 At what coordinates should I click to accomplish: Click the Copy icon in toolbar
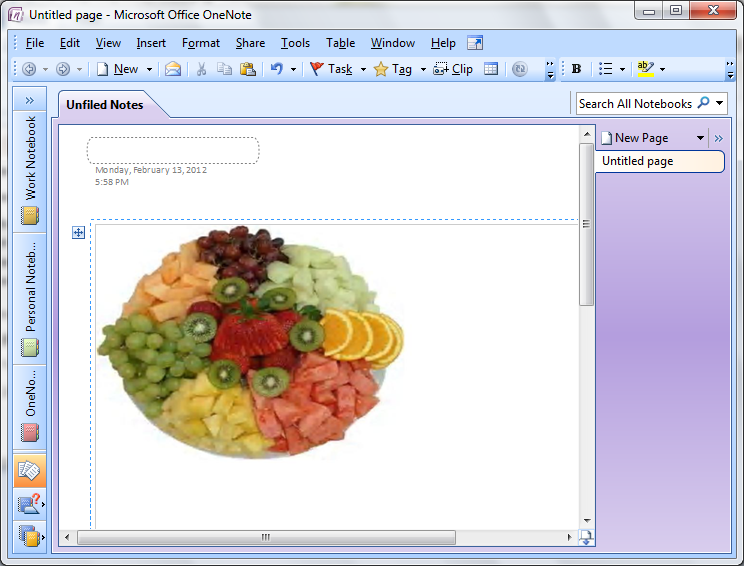coord(224,69)
